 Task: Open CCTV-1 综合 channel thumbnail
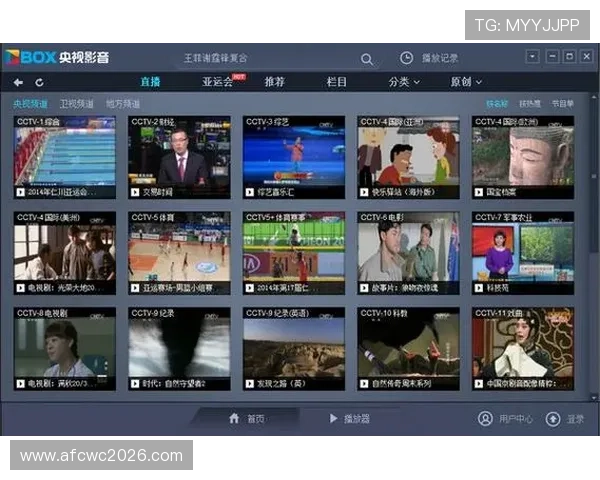(x=65, y=157)
